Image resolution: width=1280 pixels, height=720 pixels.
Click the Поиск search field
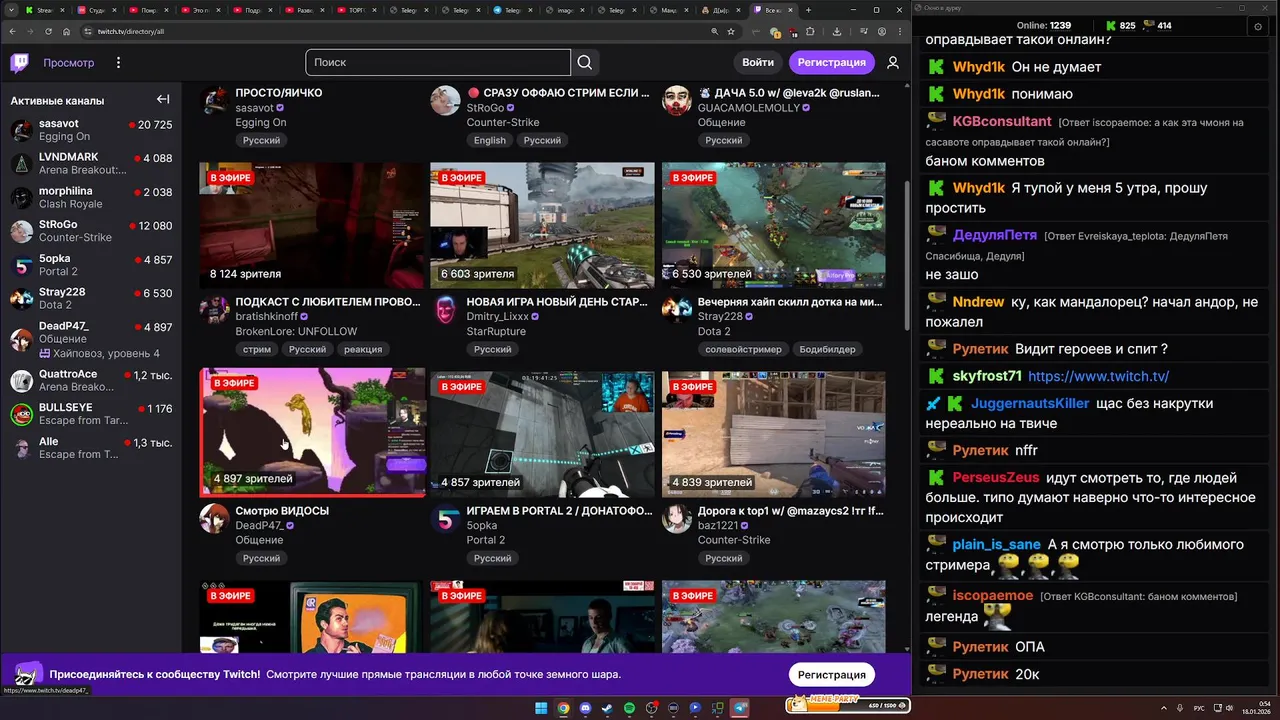coord(438,62)
